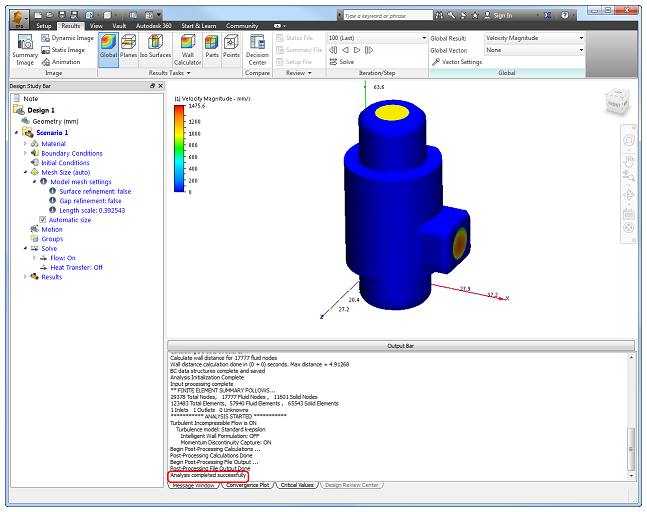Switch to the Vault ribbon tab
The height and width of the screenshot is (512, 647).
pos(119,26)
